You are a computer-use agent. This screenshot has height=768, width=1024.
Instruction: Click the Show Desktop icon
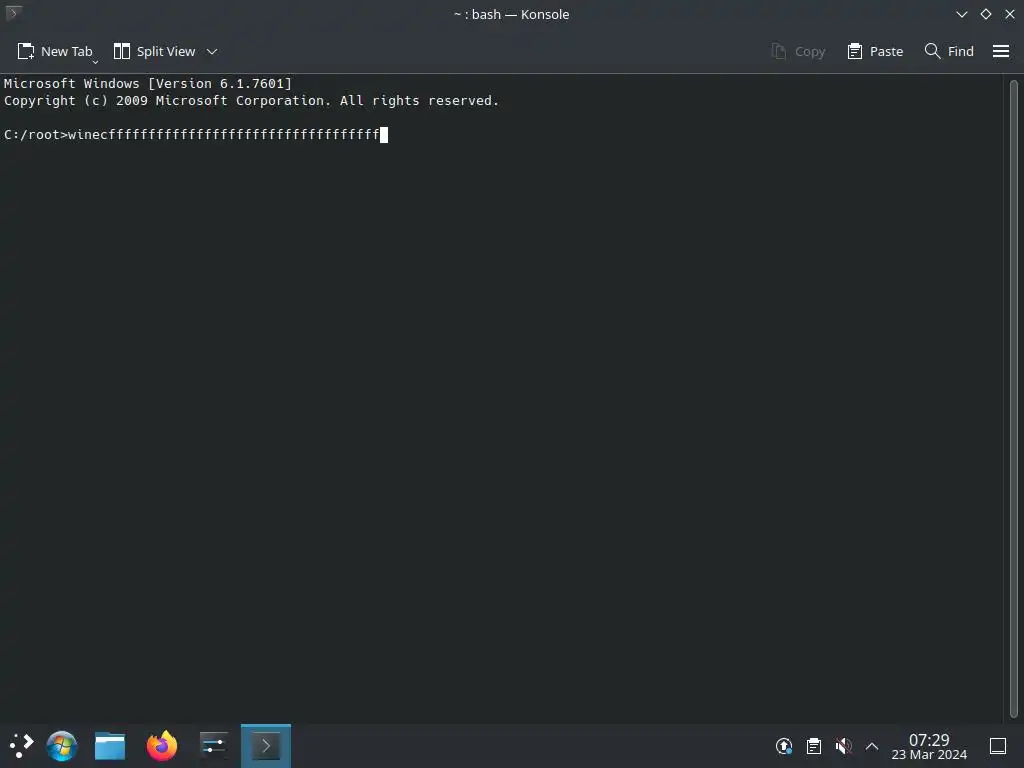click(x=998, y=746)
